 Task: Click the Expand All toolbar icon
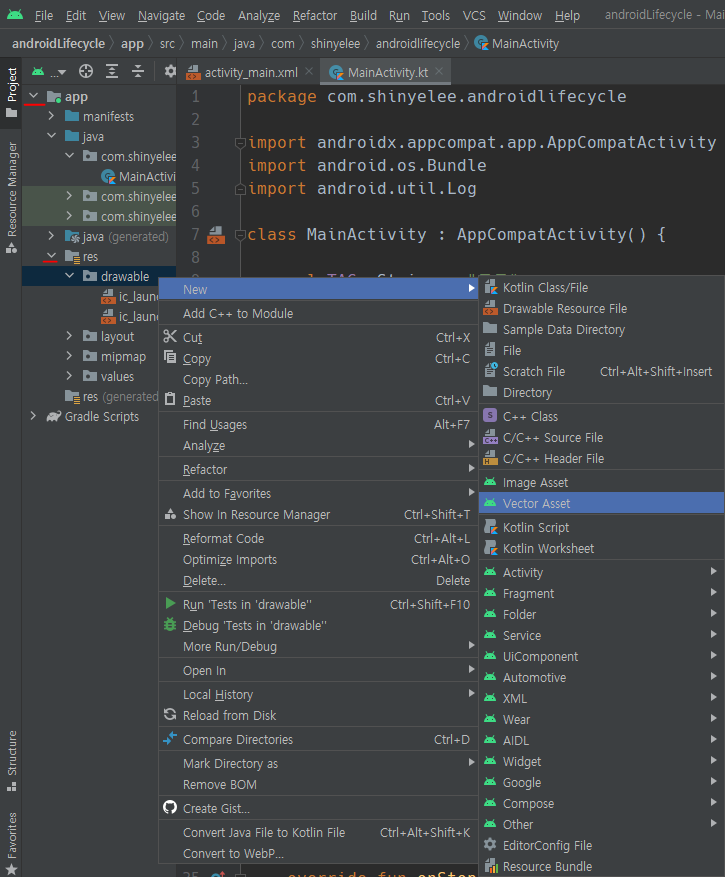112,71
